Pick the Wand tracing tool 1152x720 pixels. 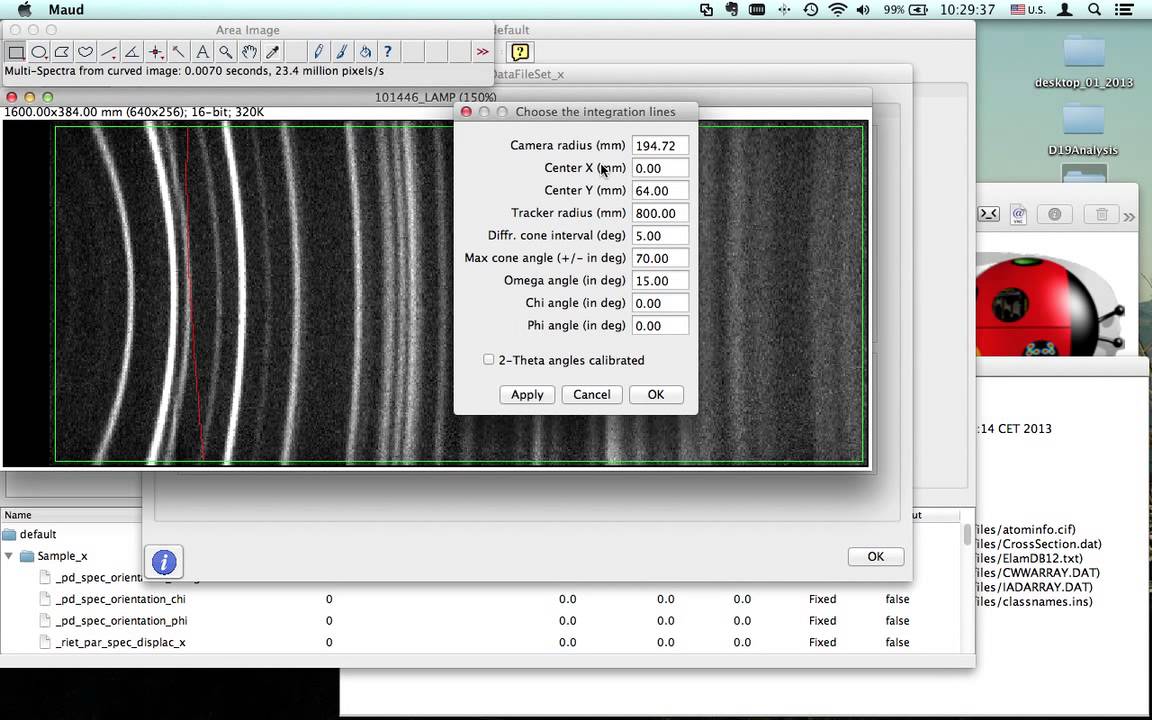point(179,52)
